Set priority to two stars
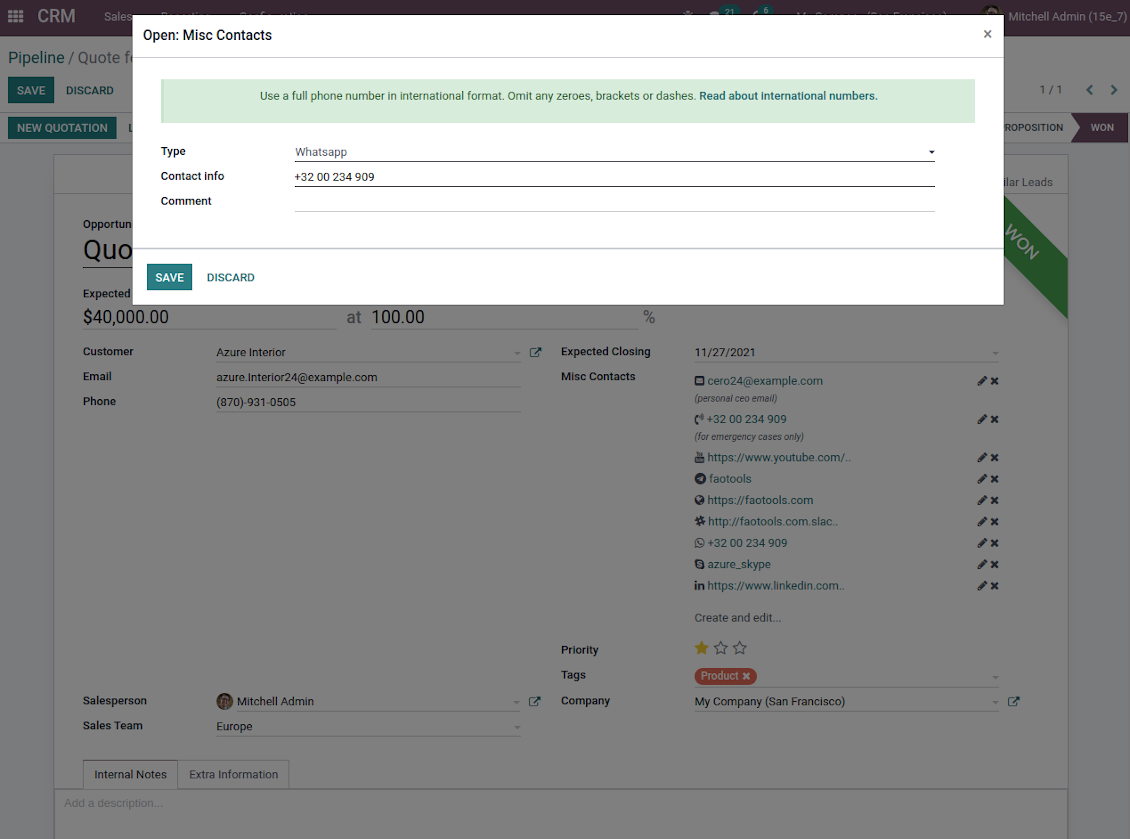The width and height of the screenshot is (1130, 839). [721, 648]
